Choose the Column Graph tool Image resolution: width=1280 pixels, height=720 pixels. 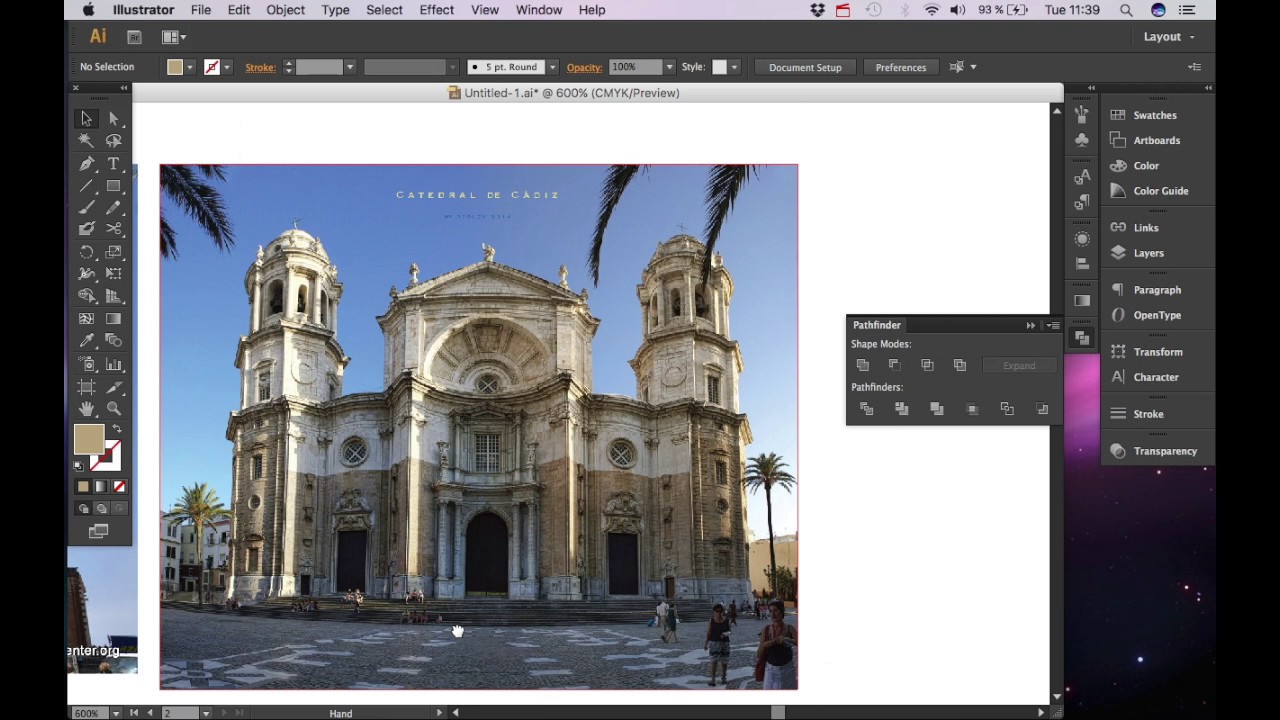(114, 364)
